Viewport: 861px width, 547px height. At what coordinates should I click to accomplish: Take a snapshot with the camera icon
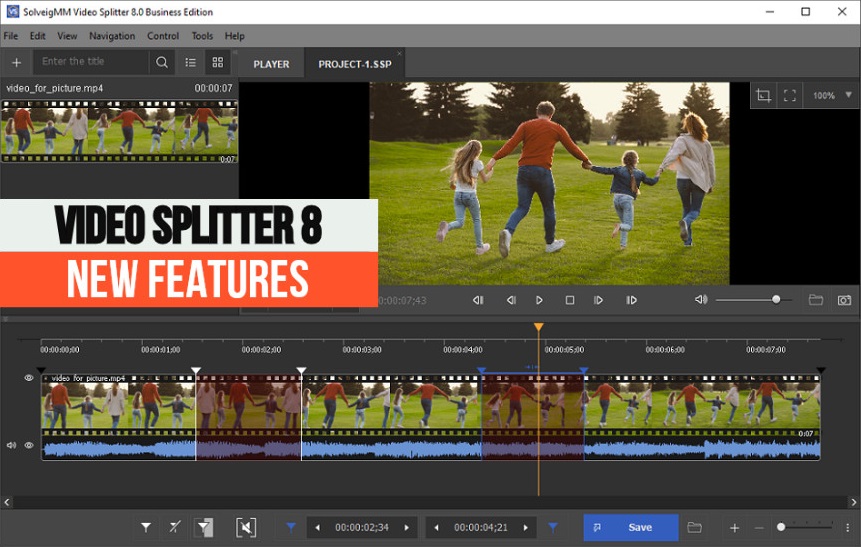844,300
